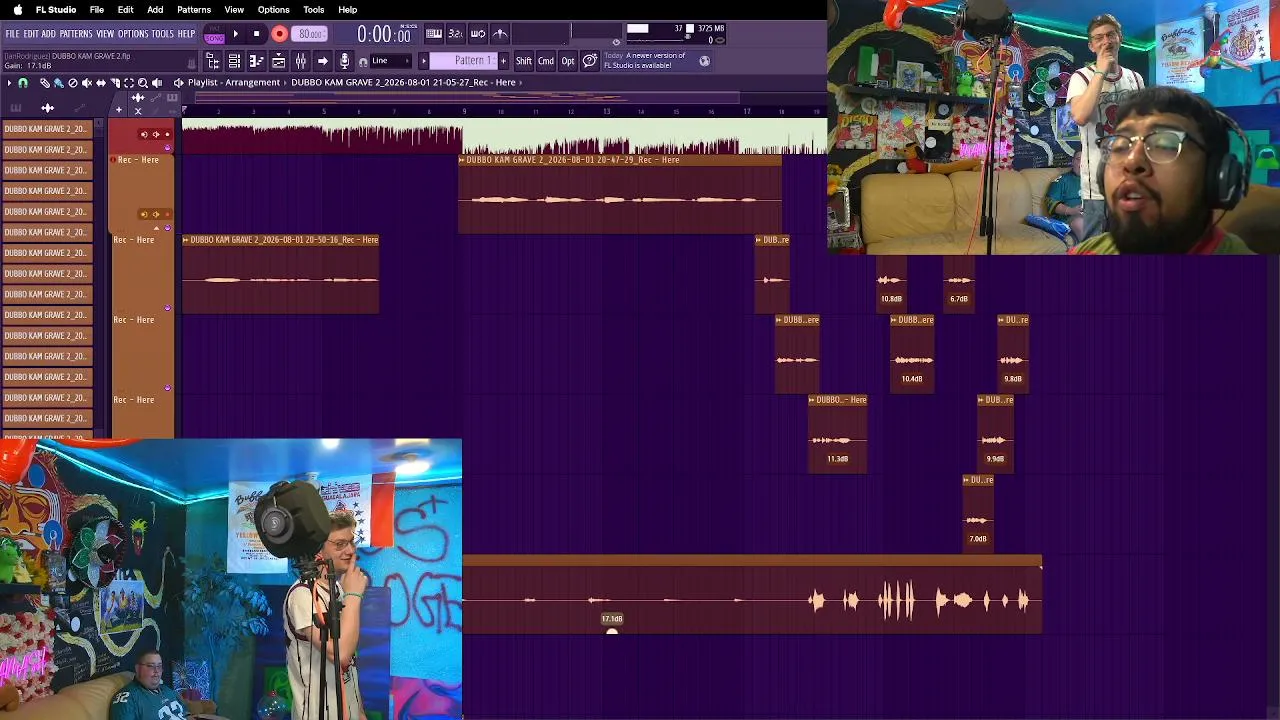Open the pattern selector arrow before Pattern 1
Image resolution: width=1280 pixels, height=720 pixels.
[x=423, y=61]
